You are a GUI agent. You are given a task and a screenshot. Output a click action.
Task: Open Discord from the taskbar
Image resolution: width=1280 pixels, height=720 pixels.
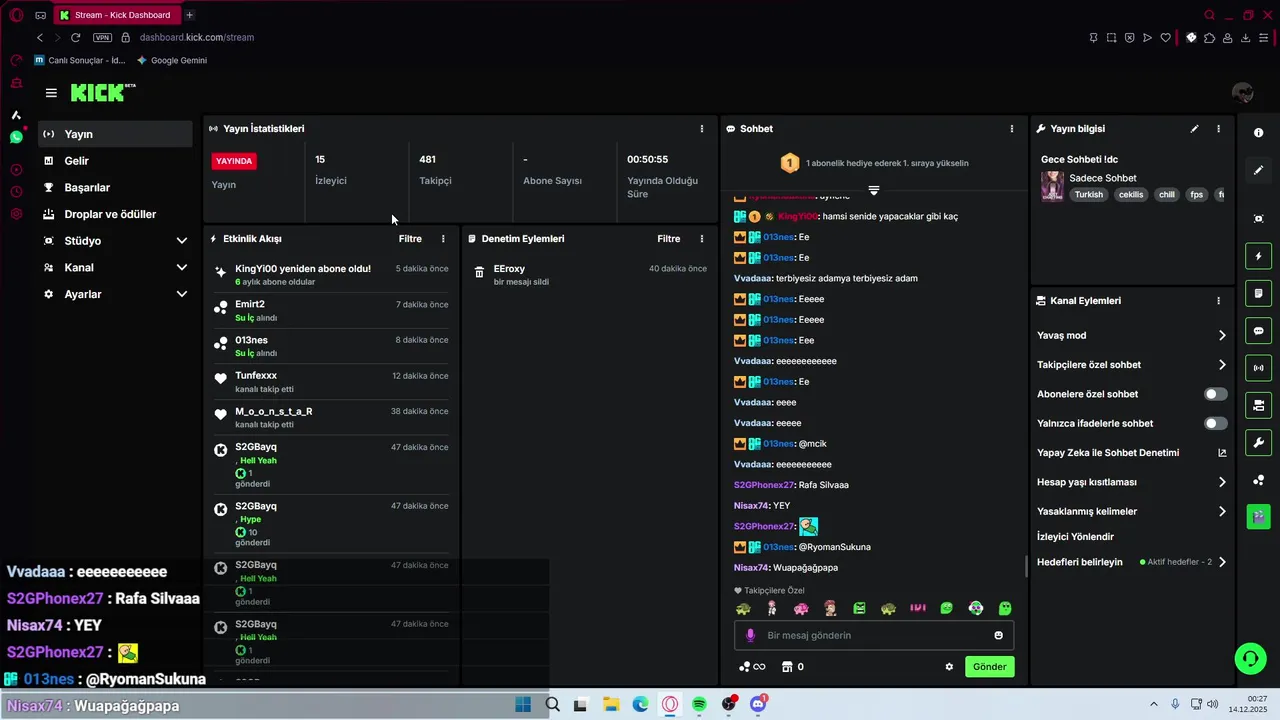click(x=758, y=704)
